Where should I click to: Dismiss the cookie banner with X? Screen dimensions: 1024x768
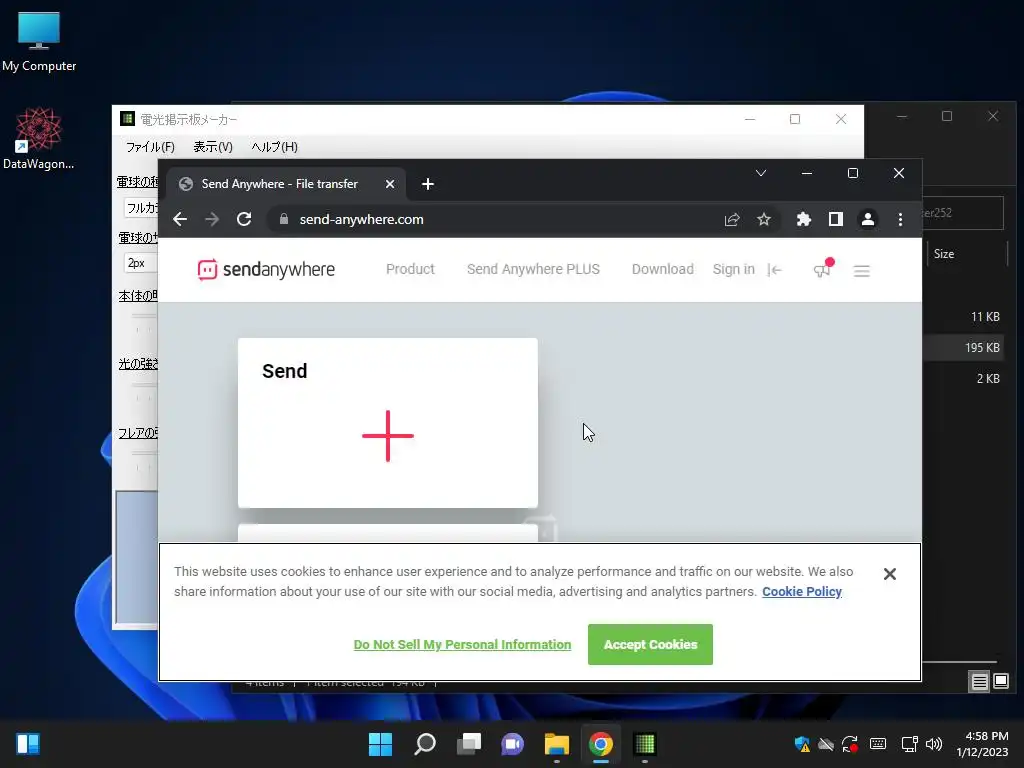[x=889, y=574]
